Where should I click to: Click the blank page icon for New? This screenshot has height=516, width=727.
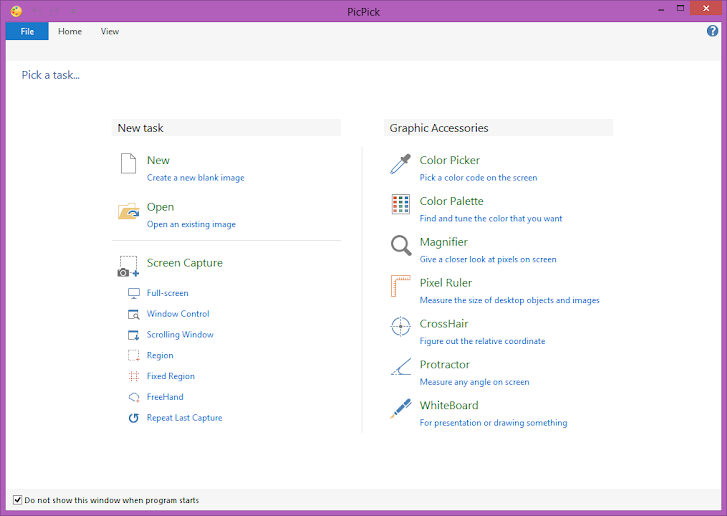pos(128,163)
